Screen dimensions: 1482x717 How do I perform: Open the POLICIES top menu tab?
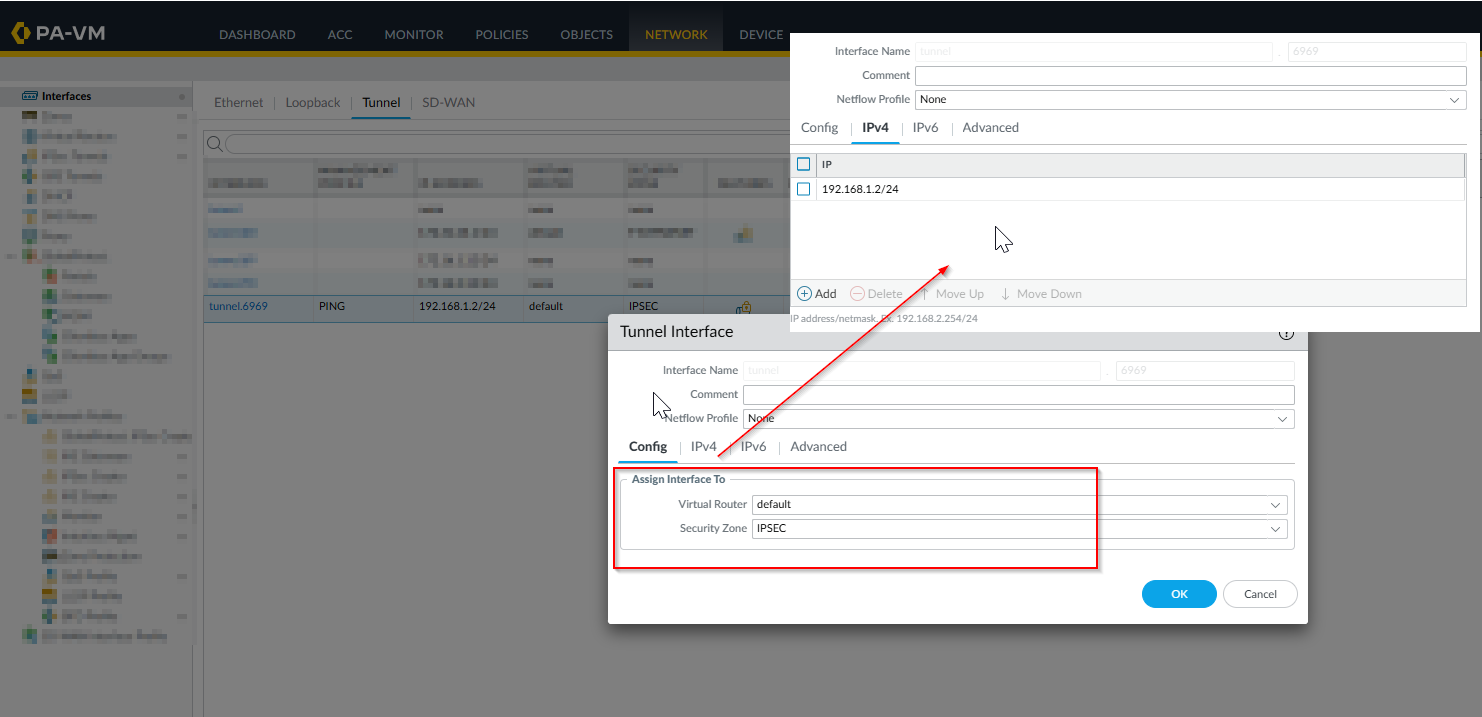[x=502, y=34]
